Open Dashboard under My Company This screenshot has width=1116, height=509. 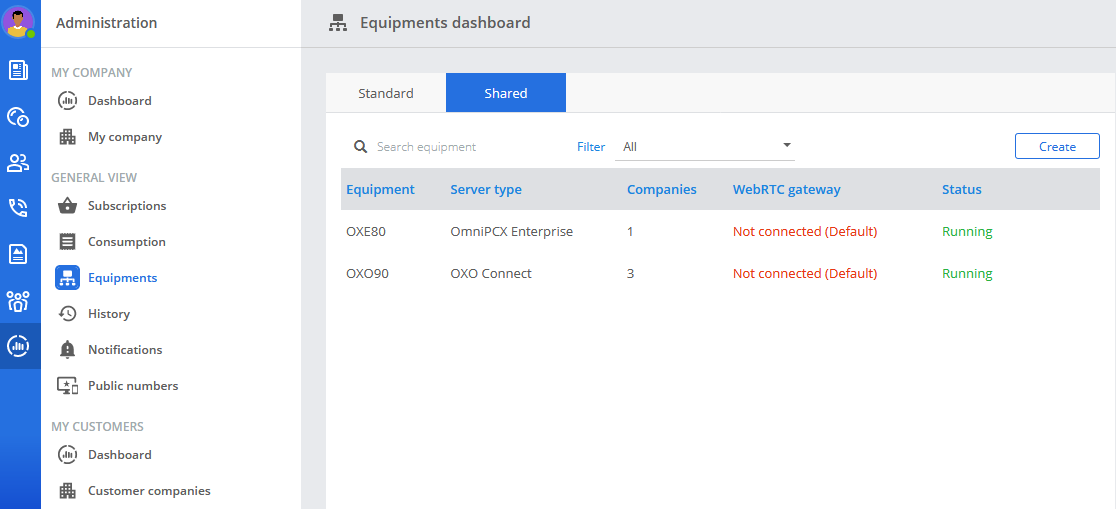click(120, 100)
